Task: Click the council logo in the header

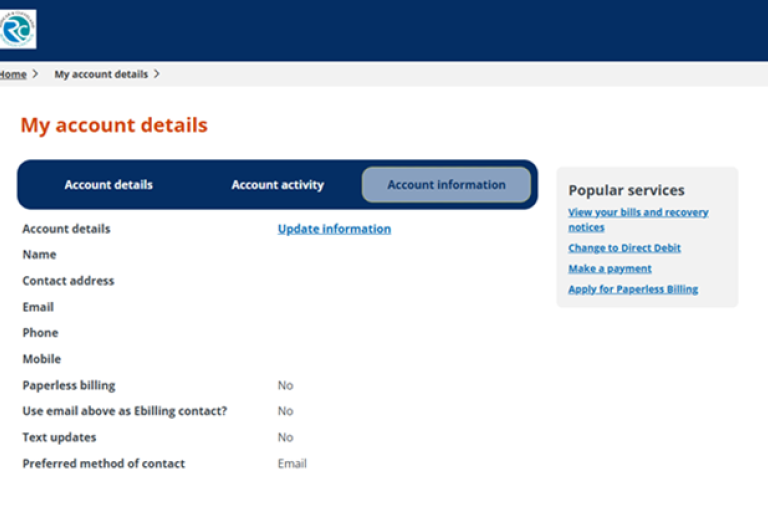Action: point(17,29)
